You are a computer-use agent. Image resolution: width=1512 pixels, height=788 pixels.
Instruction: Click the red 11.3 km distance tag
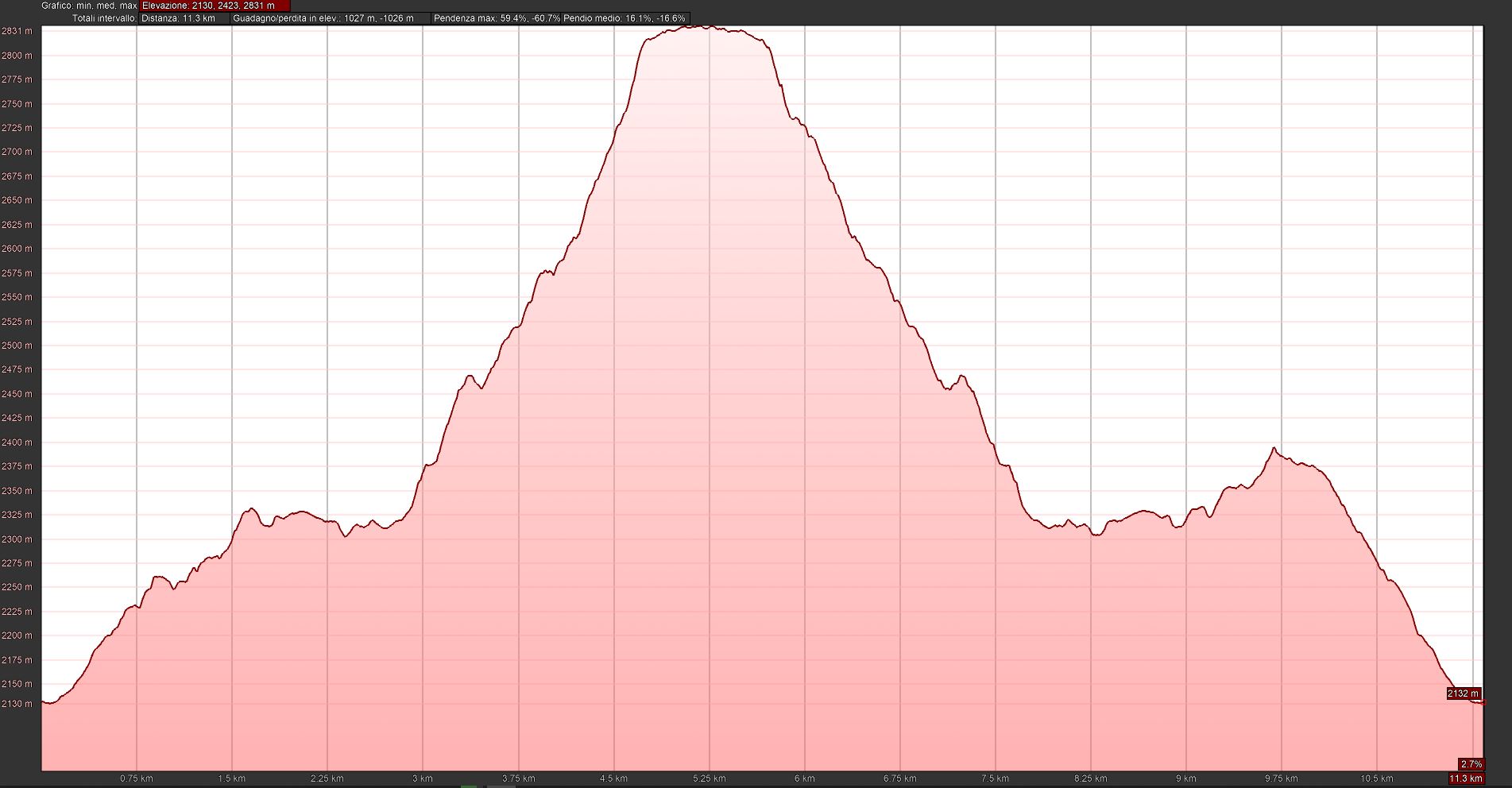click(x=1466, y=778)
